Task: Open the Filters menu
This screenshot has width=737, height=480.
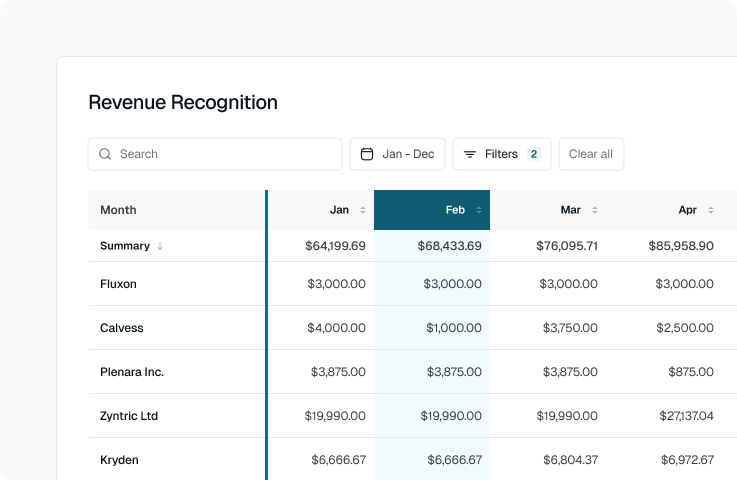Action: click(x=501, y=154)
